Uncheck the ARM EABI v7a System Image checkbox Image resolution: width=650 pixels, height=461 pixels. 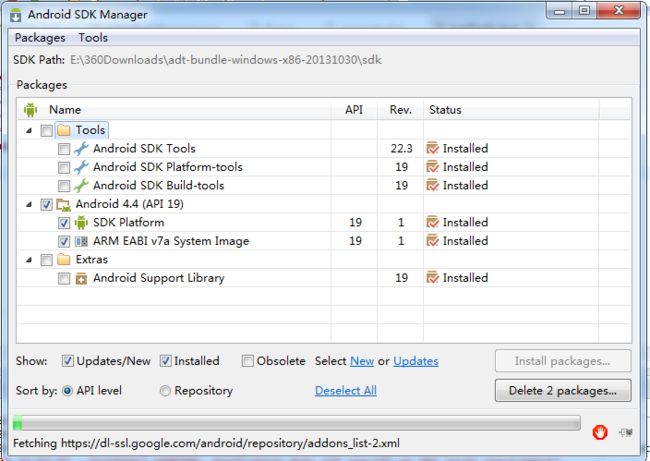click(x=64, y=242)
